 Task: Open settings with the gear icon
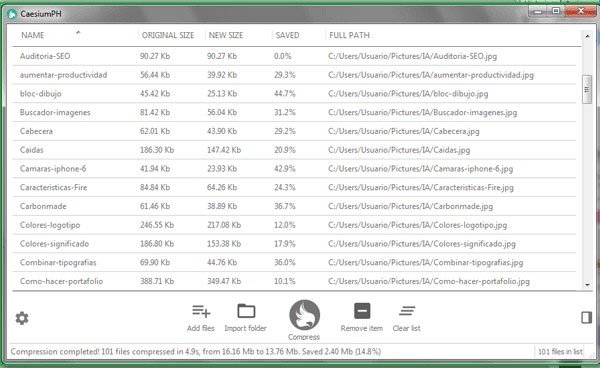pyautogui.click(x=22, y=318)
